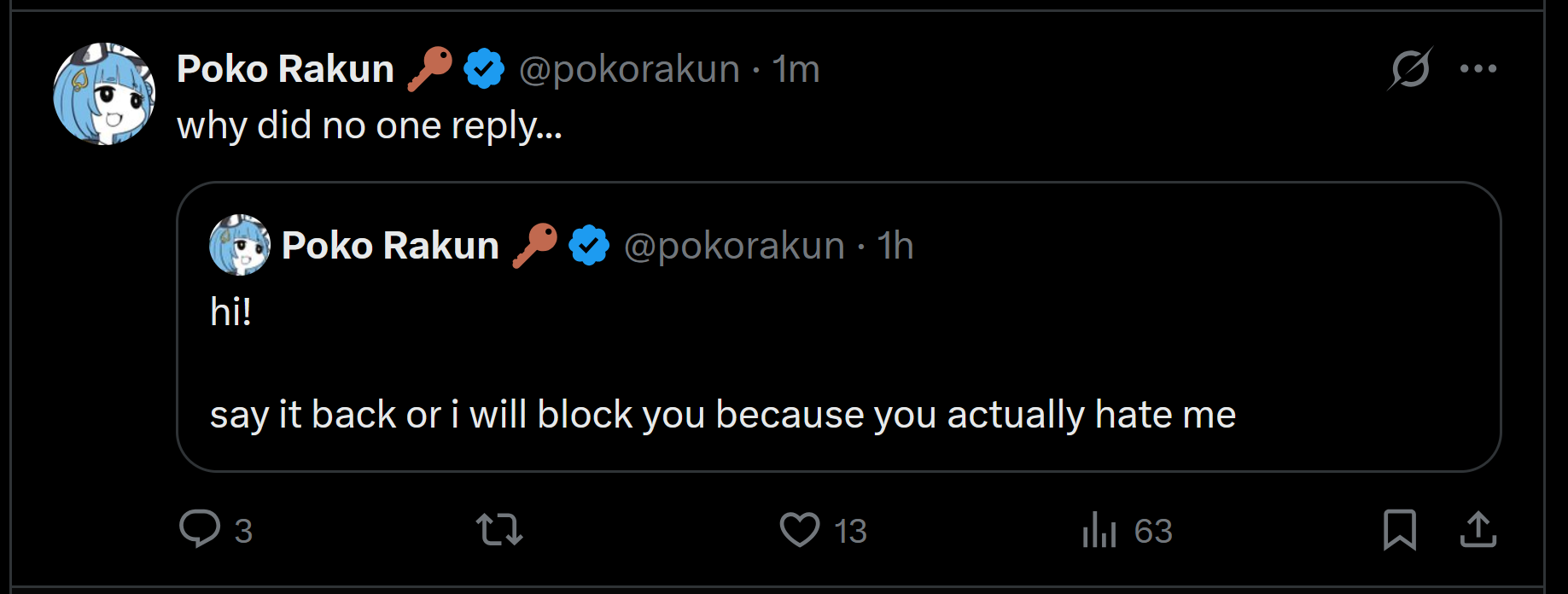
Task: Open view analytics bar chart icon
Action: click(1099, 530)
